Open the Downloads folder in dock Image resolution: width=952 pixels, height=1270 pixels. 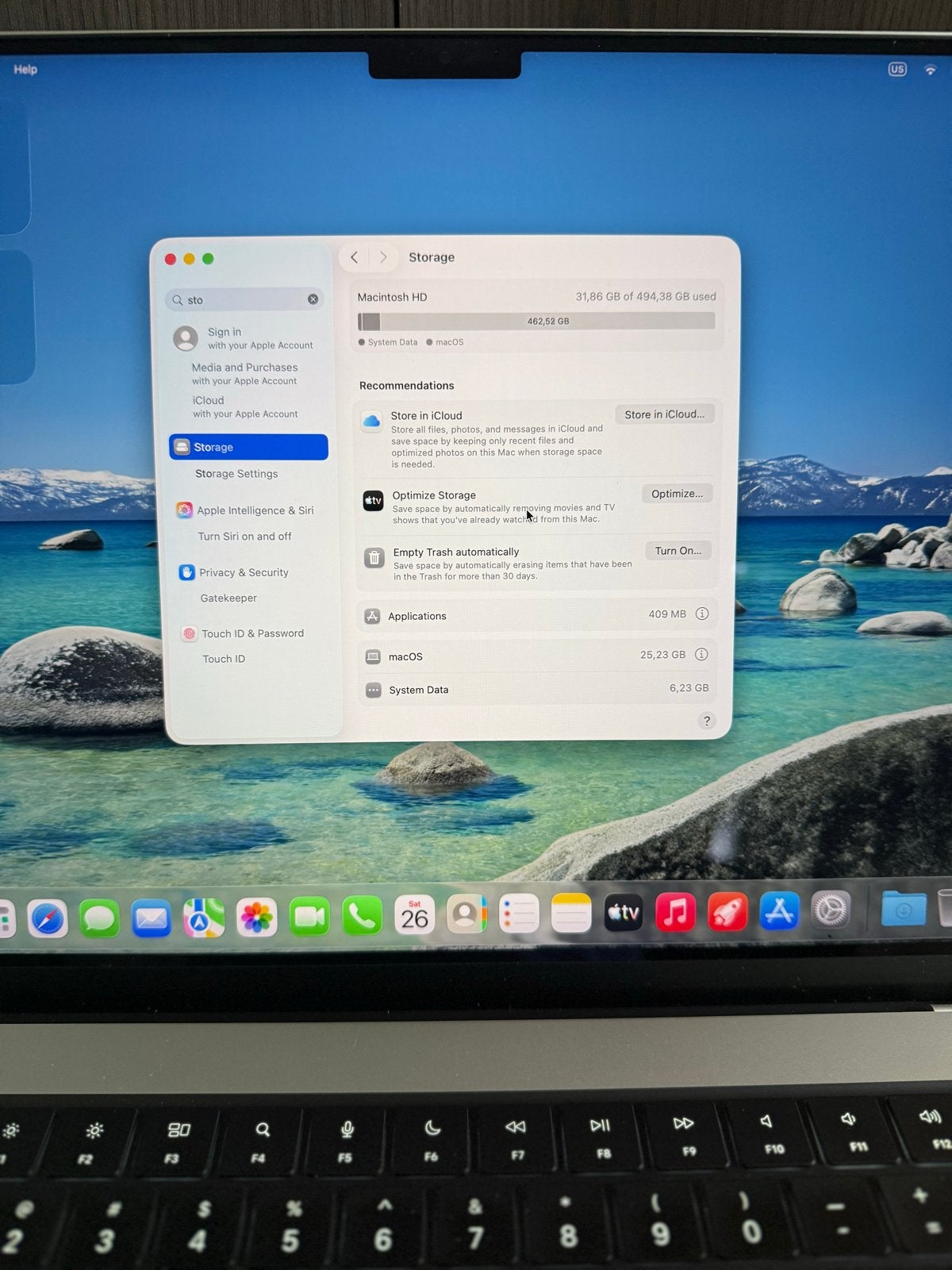click(904, 908)
